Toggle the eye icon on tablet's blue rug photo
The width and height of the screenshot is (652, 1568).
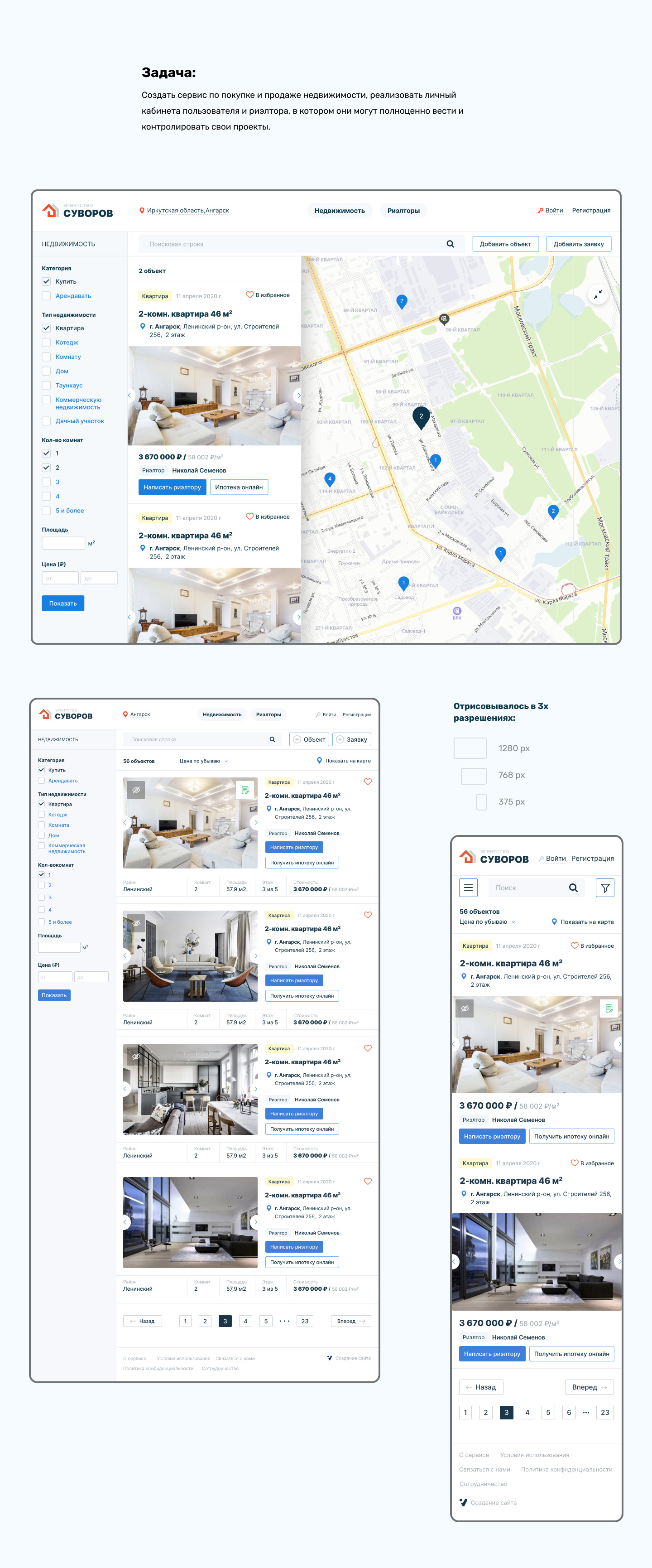[136, 923]
